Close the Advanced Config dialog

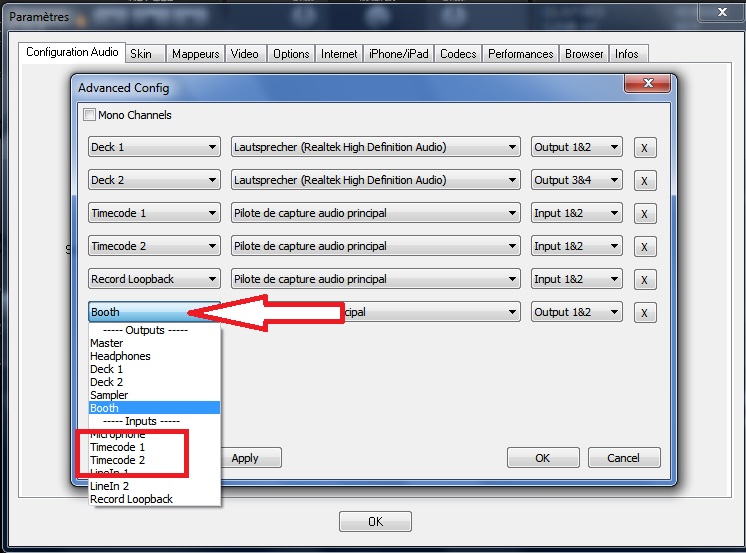pyautogui.click(x=648, y=83)
